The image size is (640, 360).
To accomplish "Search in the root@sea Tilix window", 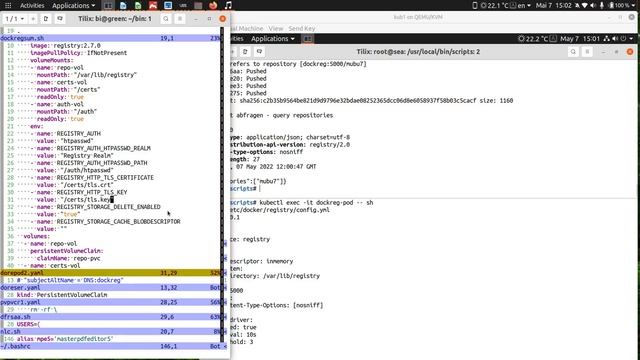I will [x=573, y=52].
